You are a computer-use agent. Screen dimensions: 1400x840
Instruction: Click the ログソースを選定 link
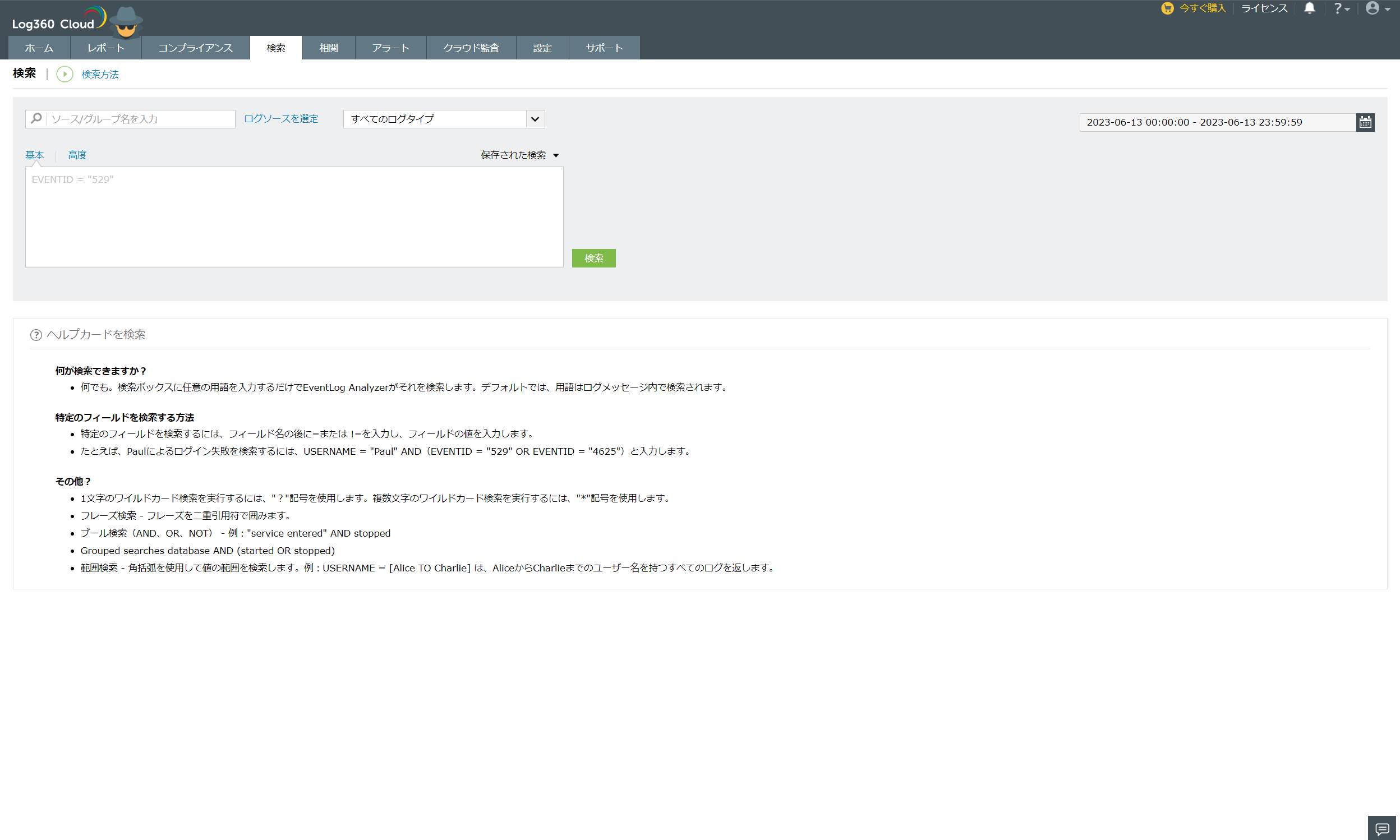[281, 119]
